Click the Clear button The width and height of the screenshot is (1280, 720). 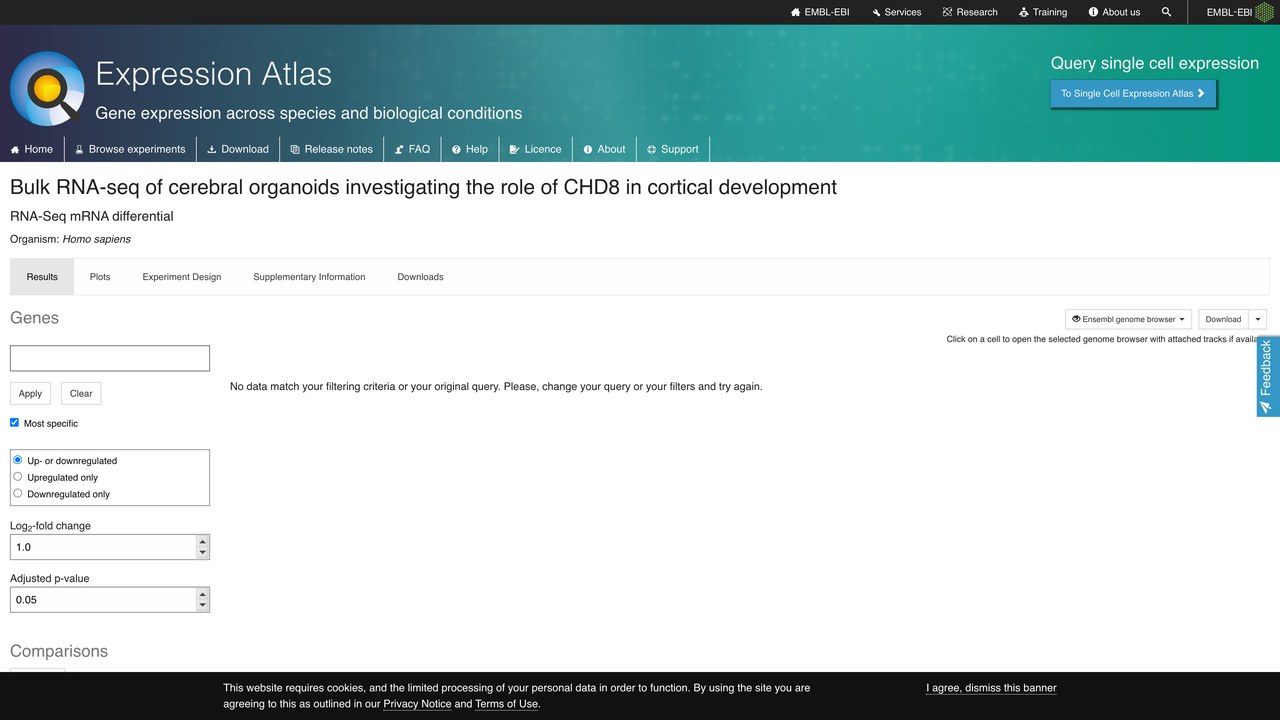pyautogui.click(x=81, y=393)
